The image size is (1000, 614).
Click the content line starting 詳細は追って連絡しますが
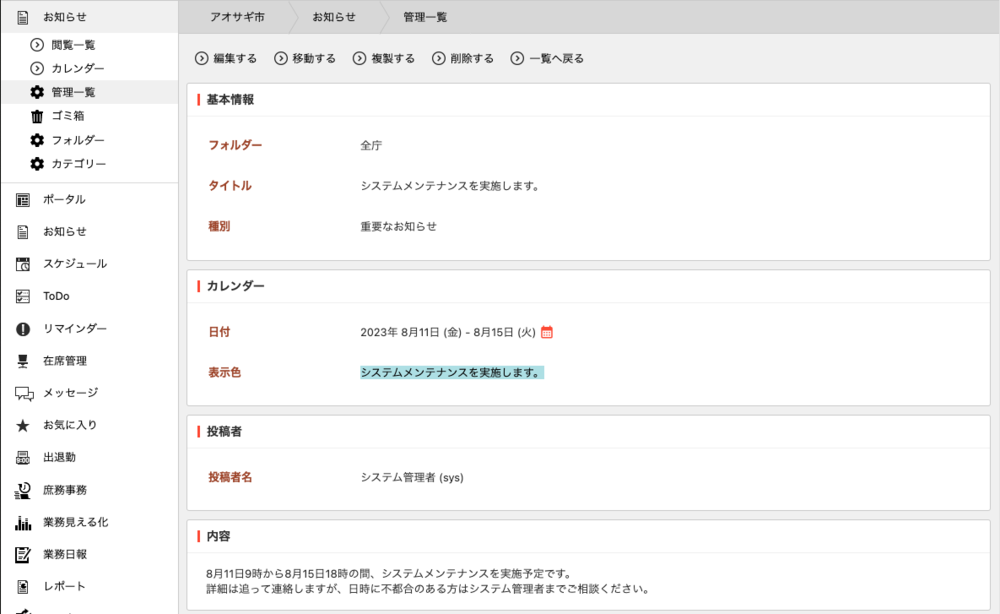[427, 589]
